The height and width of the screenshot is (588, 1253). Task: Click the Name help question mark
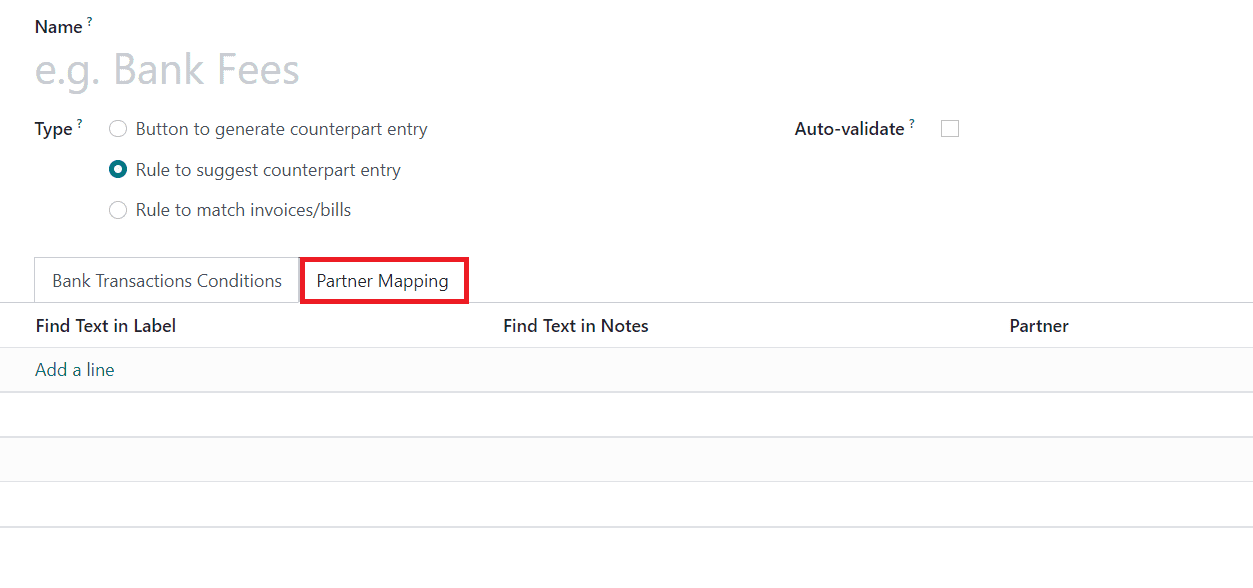tap(89, 21)
